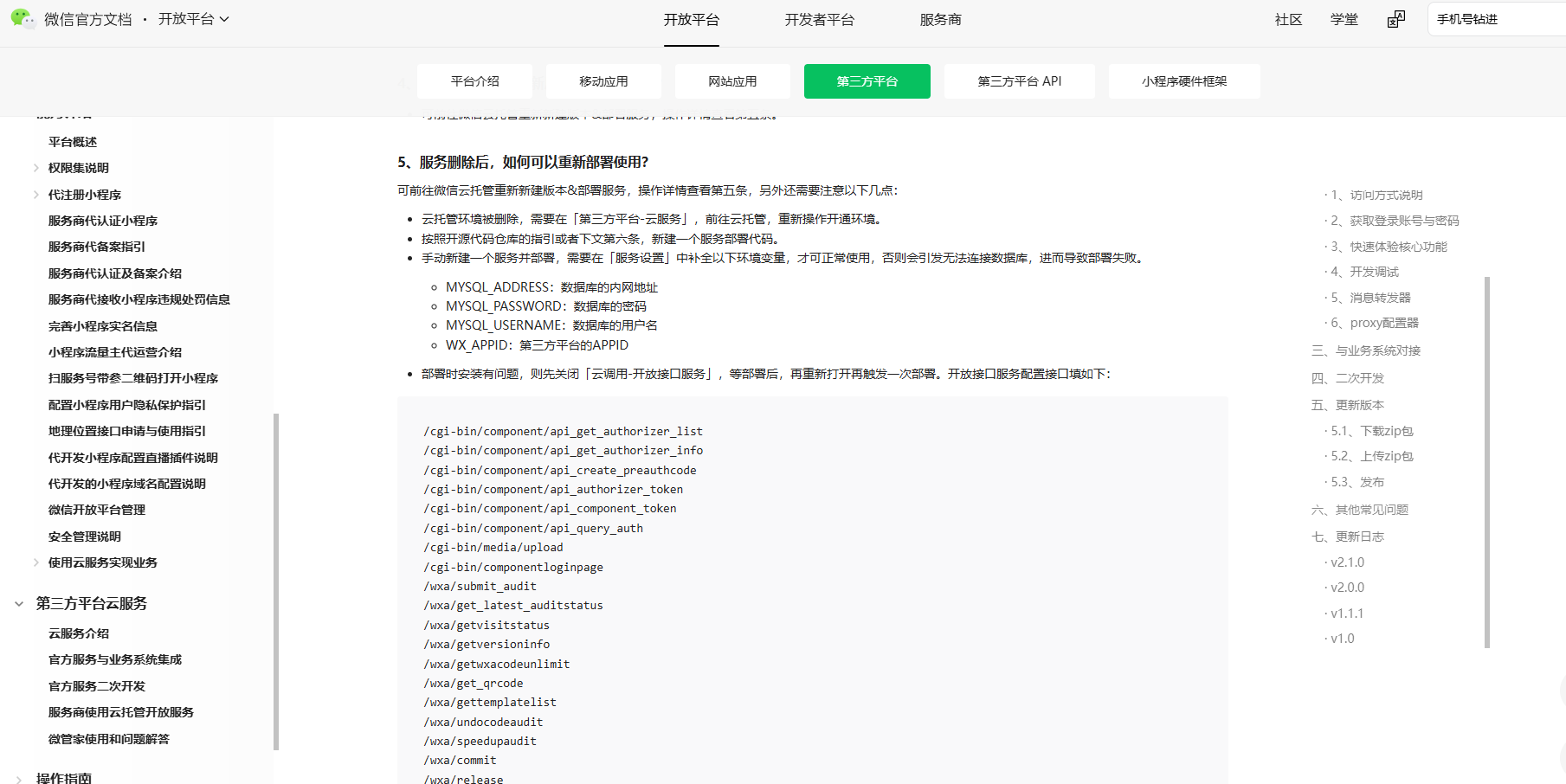Jump to 四、二次开发 in the outline

(1348, 378)
